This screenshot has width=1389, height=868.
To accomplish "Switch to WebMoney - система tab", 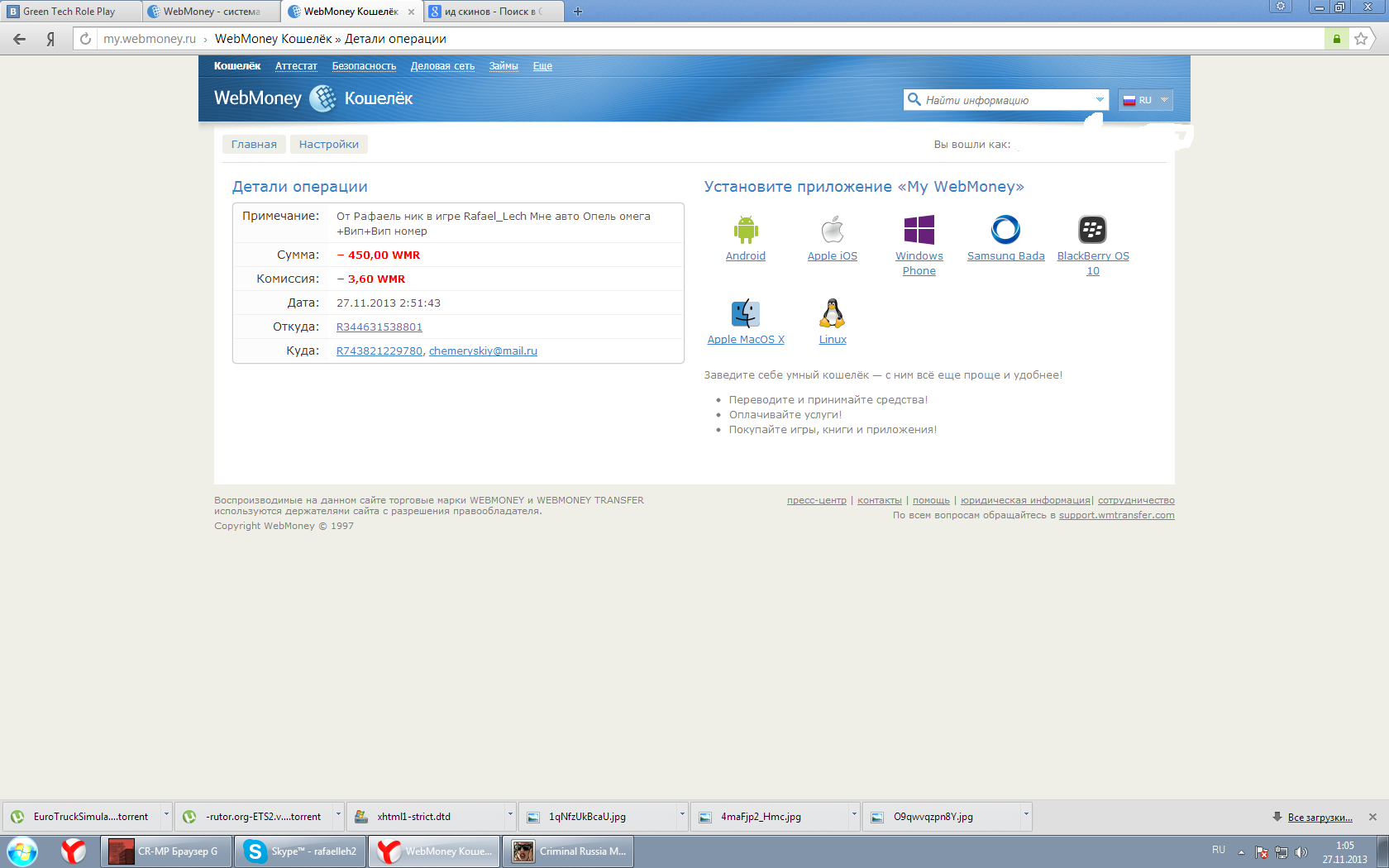I will pyautogui.click(x=212, y=12).
